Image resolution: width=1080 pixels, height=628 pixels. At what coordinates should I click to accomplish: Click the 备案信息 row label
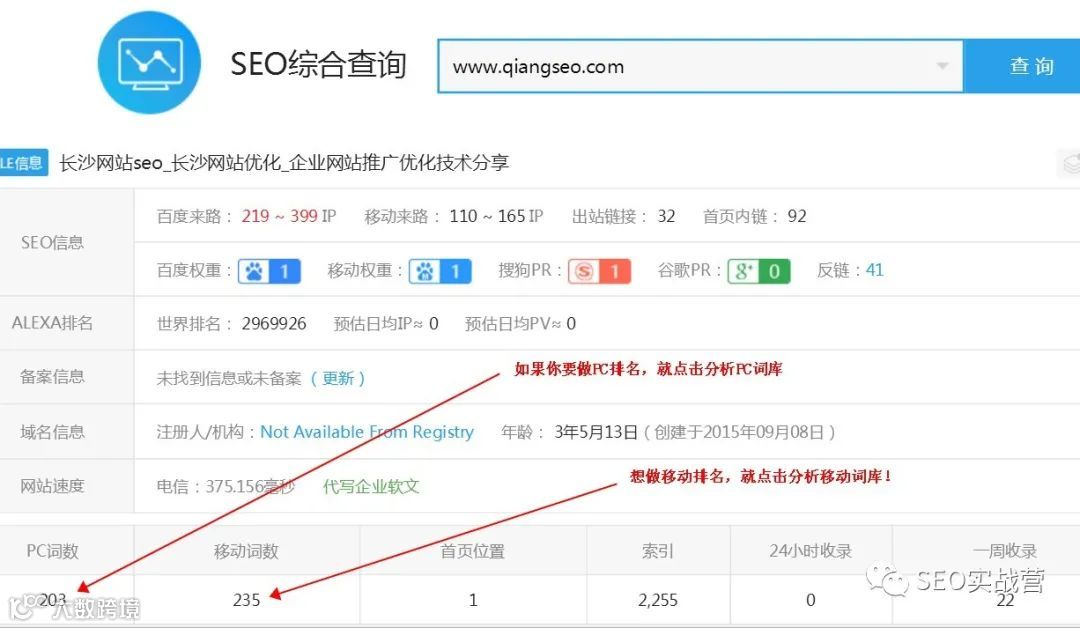click(52, 377)
